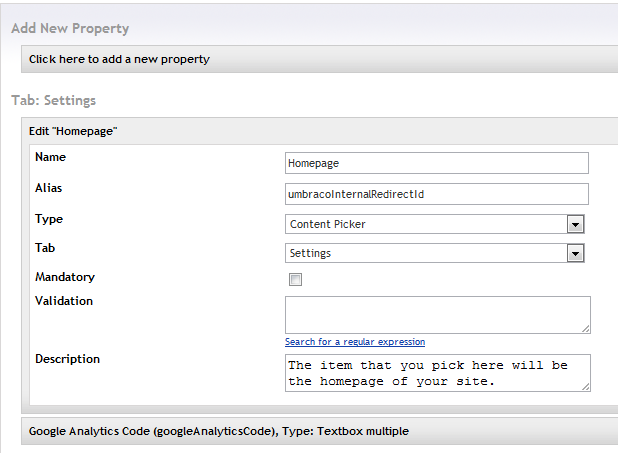
Task: Click inside the empty Validation textarea
Action: 438,315
